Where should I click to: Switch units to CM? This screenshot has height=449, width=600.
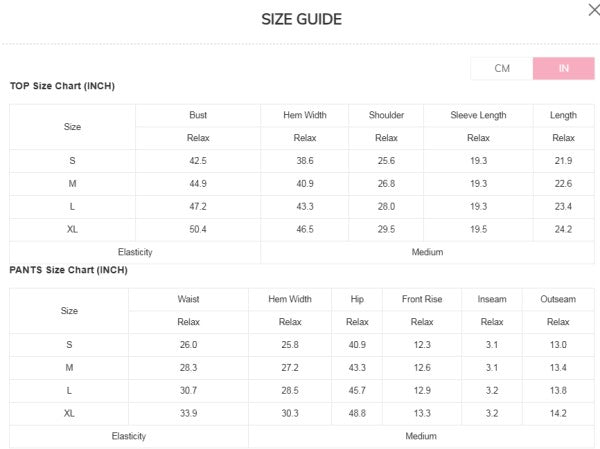(502, 68)
